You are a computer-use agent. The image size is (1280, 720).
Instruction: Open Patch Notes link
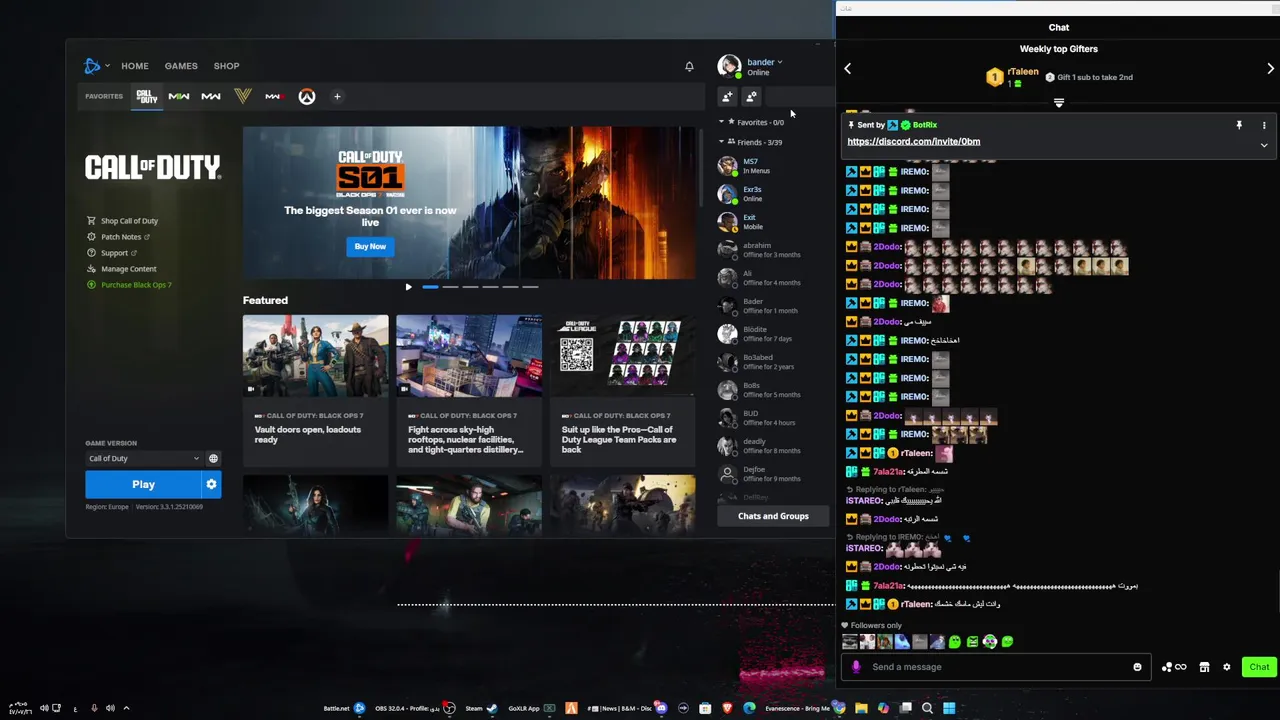click(x=119, y=237)
